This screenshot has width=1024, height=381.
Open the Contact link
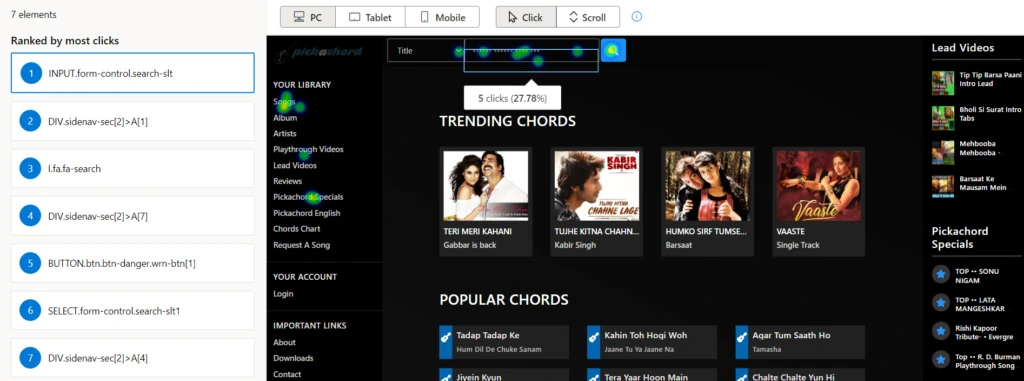coord(287,374)
